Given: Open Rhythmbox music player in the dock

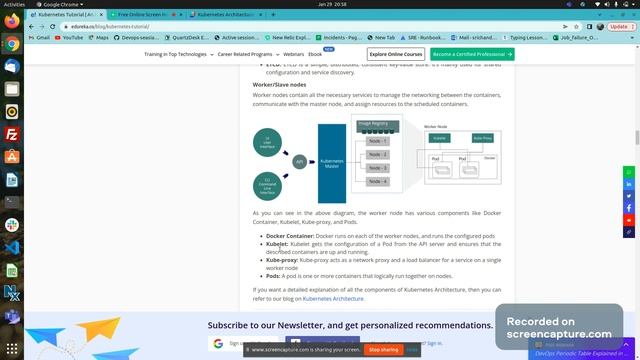Looking at the screenshot, I should click(x=12, y=112).
